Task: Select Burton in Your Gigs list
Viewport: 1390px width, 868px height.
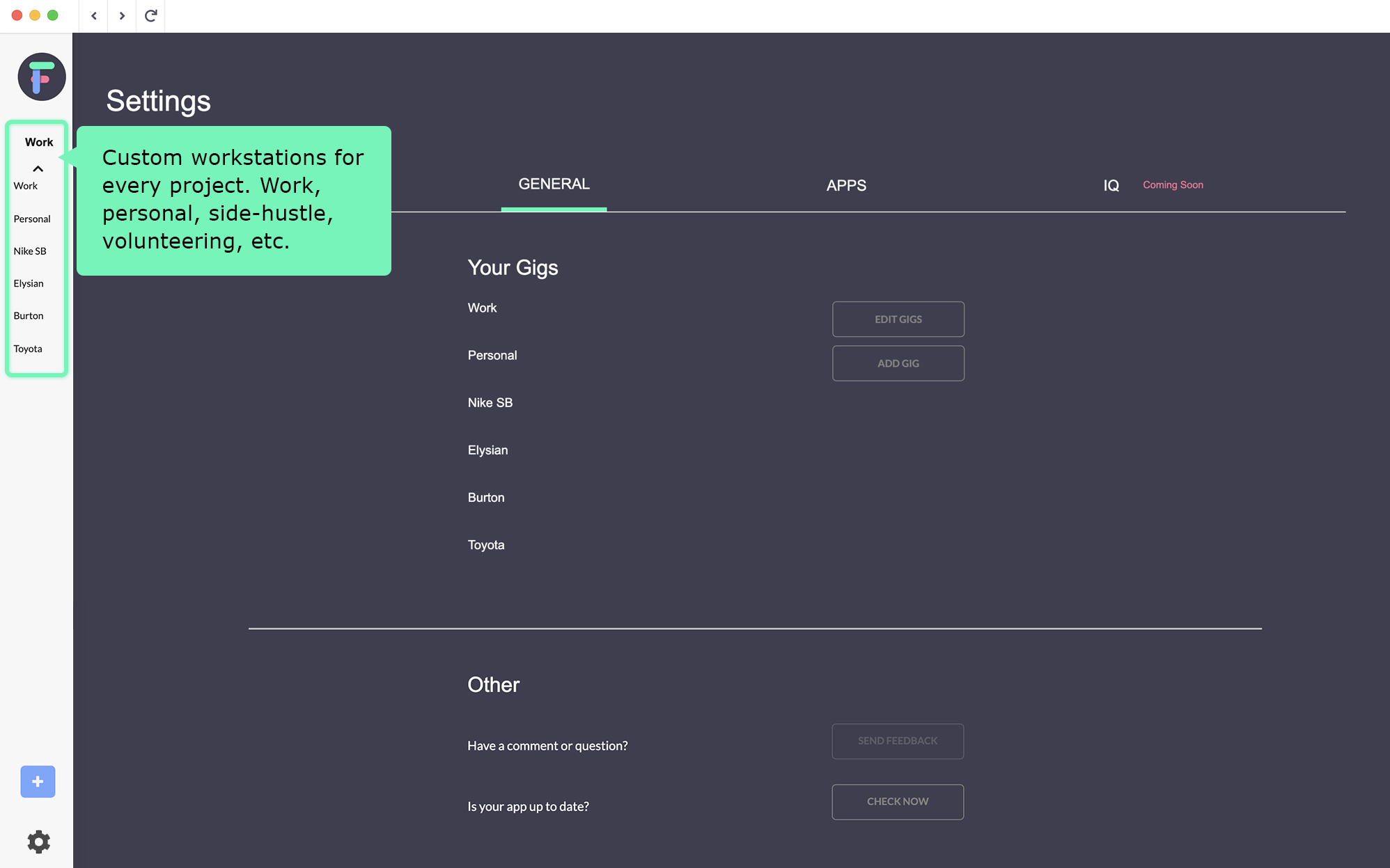Action: click(x=486, y=498)
